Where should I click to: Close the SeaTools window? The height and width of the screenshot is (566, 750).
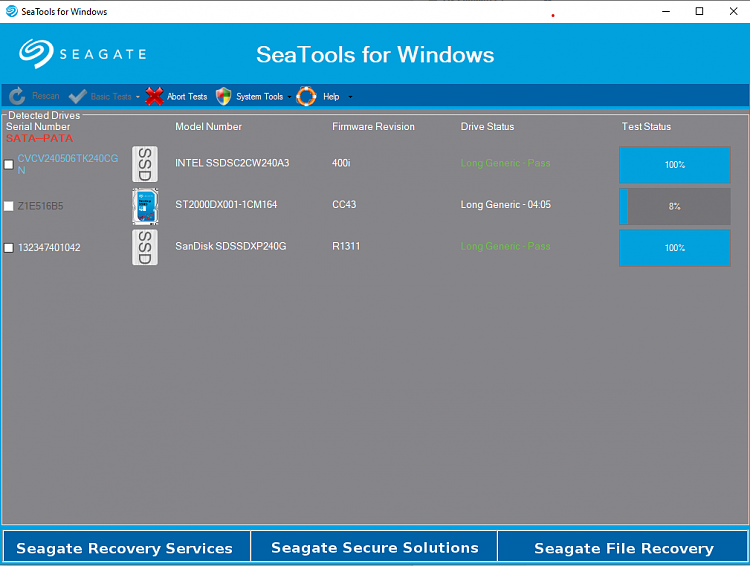click(x=733, y=11)
